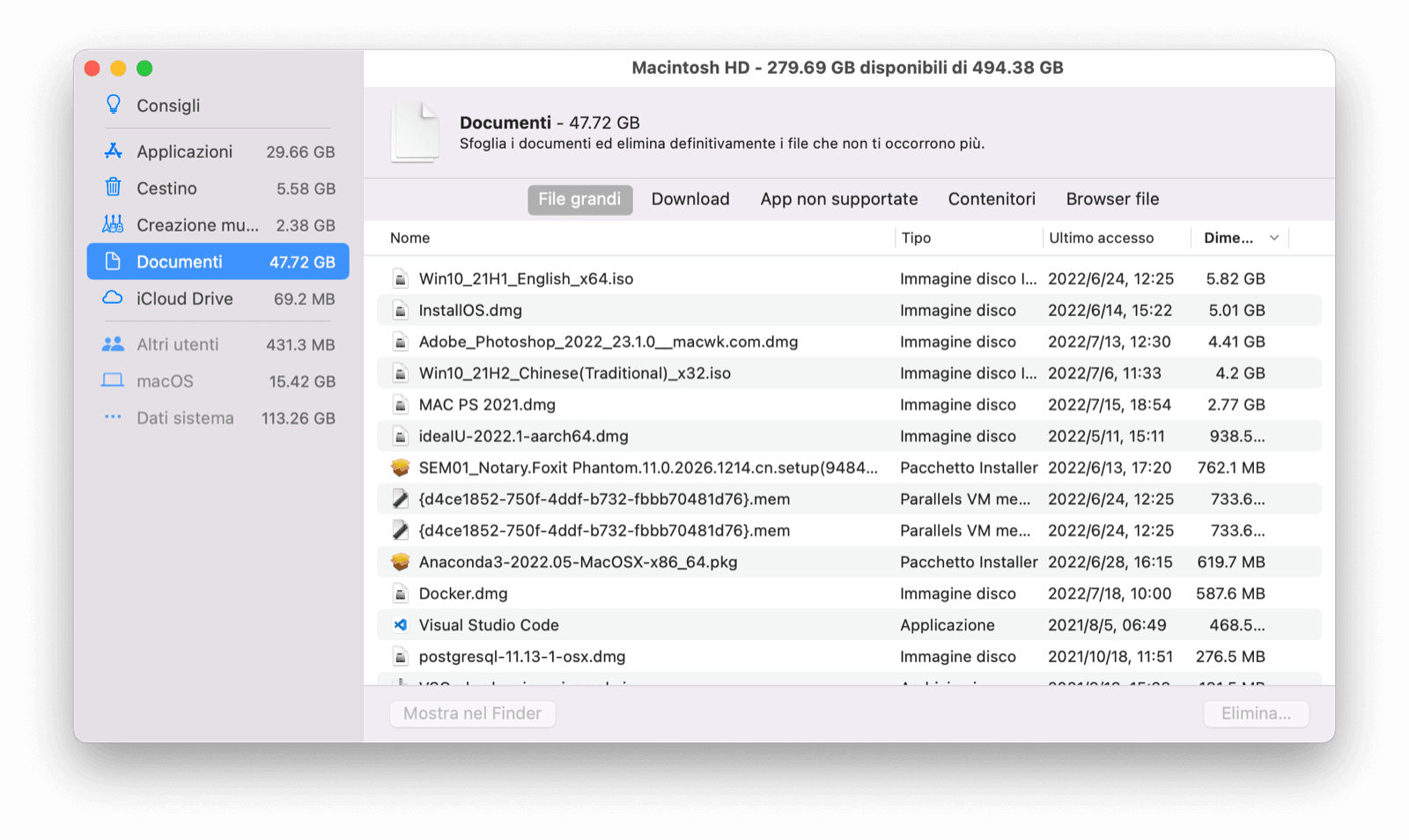Image resolution: width=1409 pixels, height=840 pixels.
Task: Switch to the File grandi tab
Action: [579, 199]
